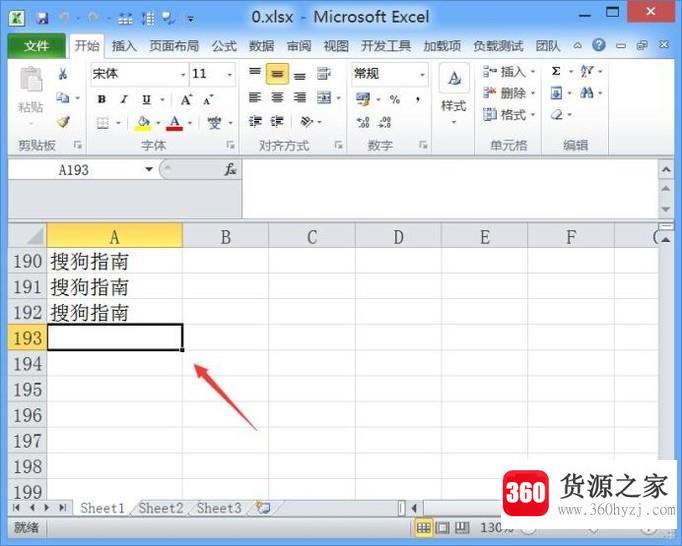Apply yellow fill color bucket
This screenshot has width=682, height=546.
pos(143,123)
